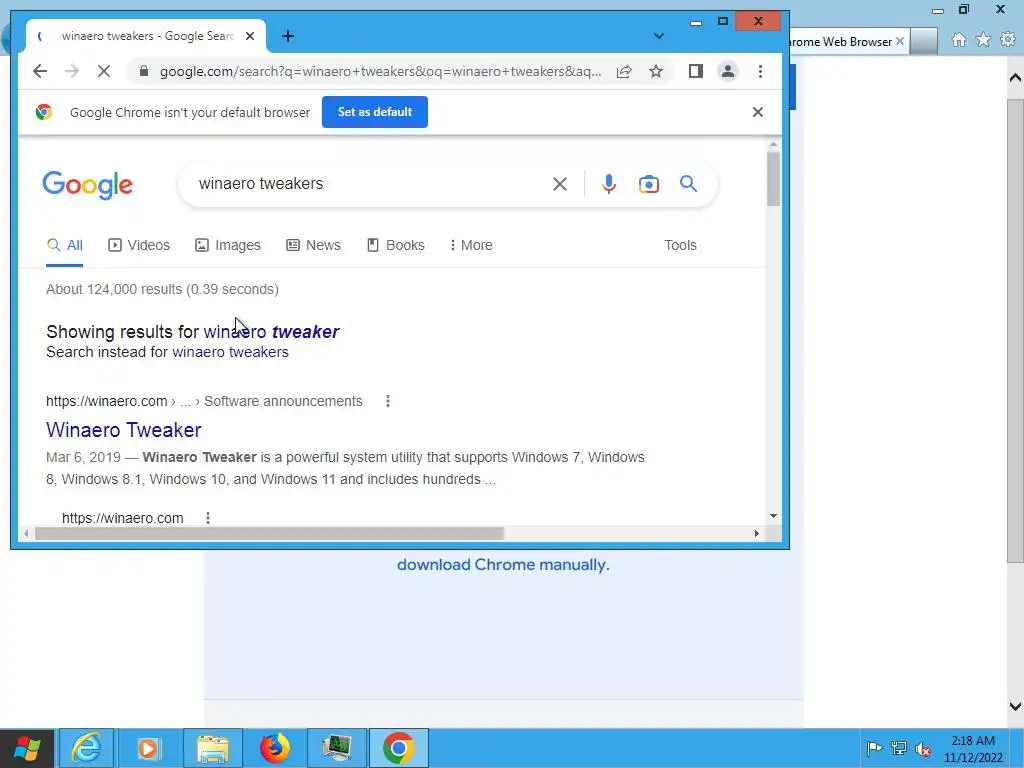Screen dimensions: 1024x768
Task: Click IE page scroll down arrow
Action: click(x=1015, y=706)
